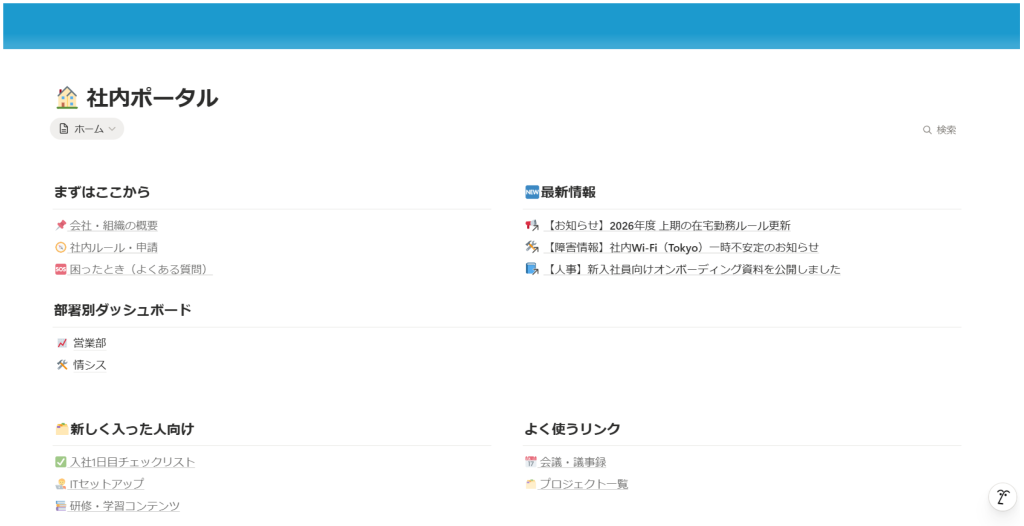Click the green checkmark icon beside 入社1日目チェックリスト
Image resolution: width=1024 pixels, height=526 pixels.
(x=61, y=463)
